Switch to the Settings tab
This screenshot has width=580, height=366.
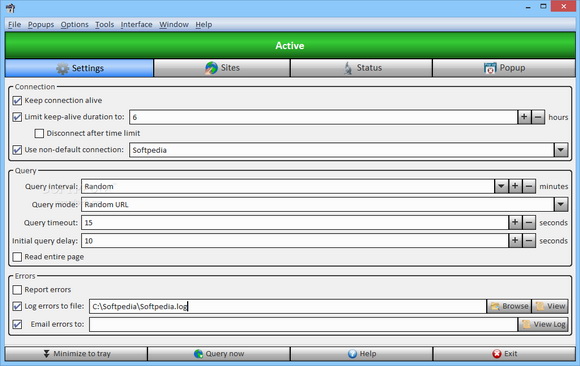79,68
